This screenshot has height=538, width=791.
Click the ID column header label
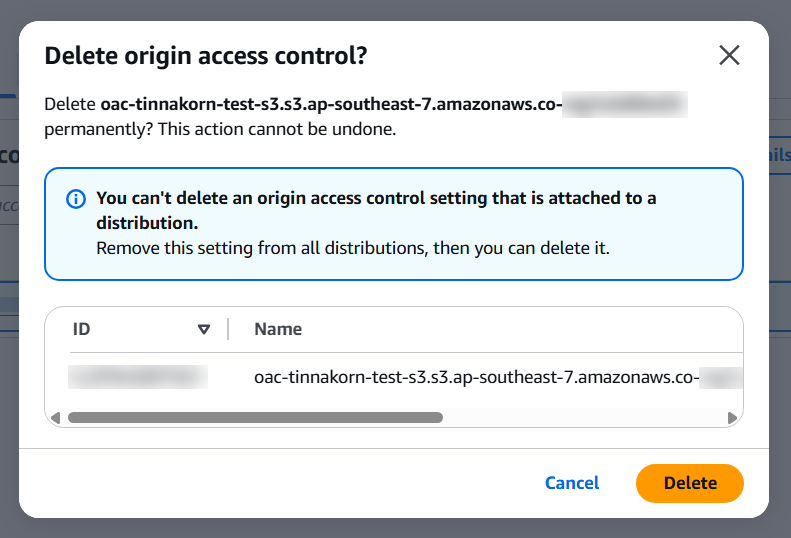82,329
